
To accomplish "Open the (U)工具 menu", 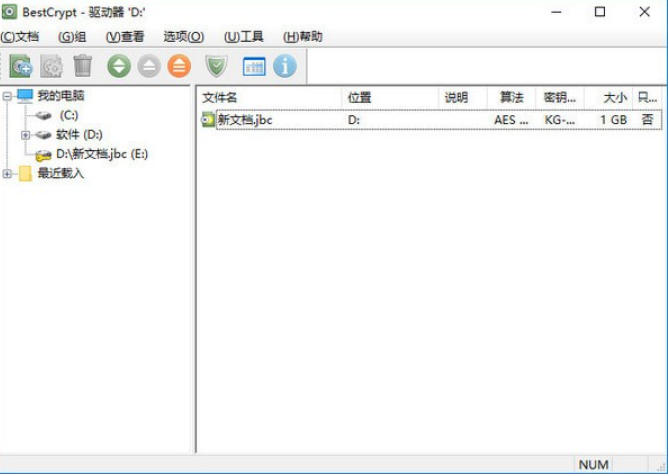I will click(244, 37).
